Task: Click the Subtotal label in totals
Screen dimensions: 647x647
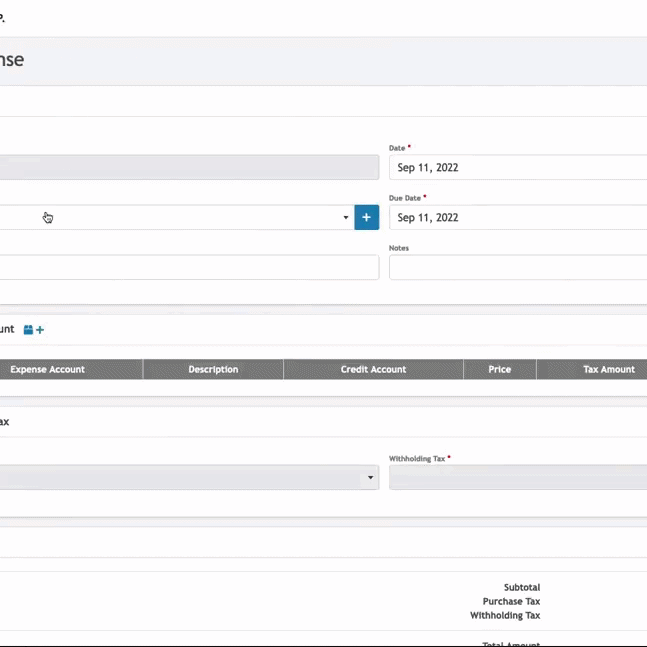Action: [x=522, y=588]
